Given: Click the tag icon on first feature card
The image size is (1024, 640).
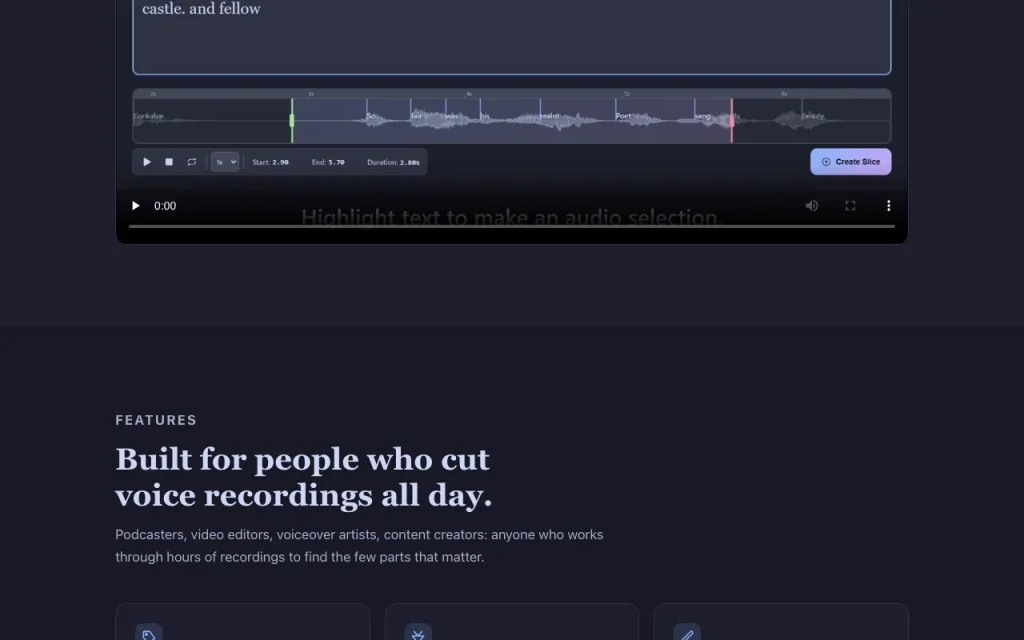Looking at the screenshot, I should (149, 634).
